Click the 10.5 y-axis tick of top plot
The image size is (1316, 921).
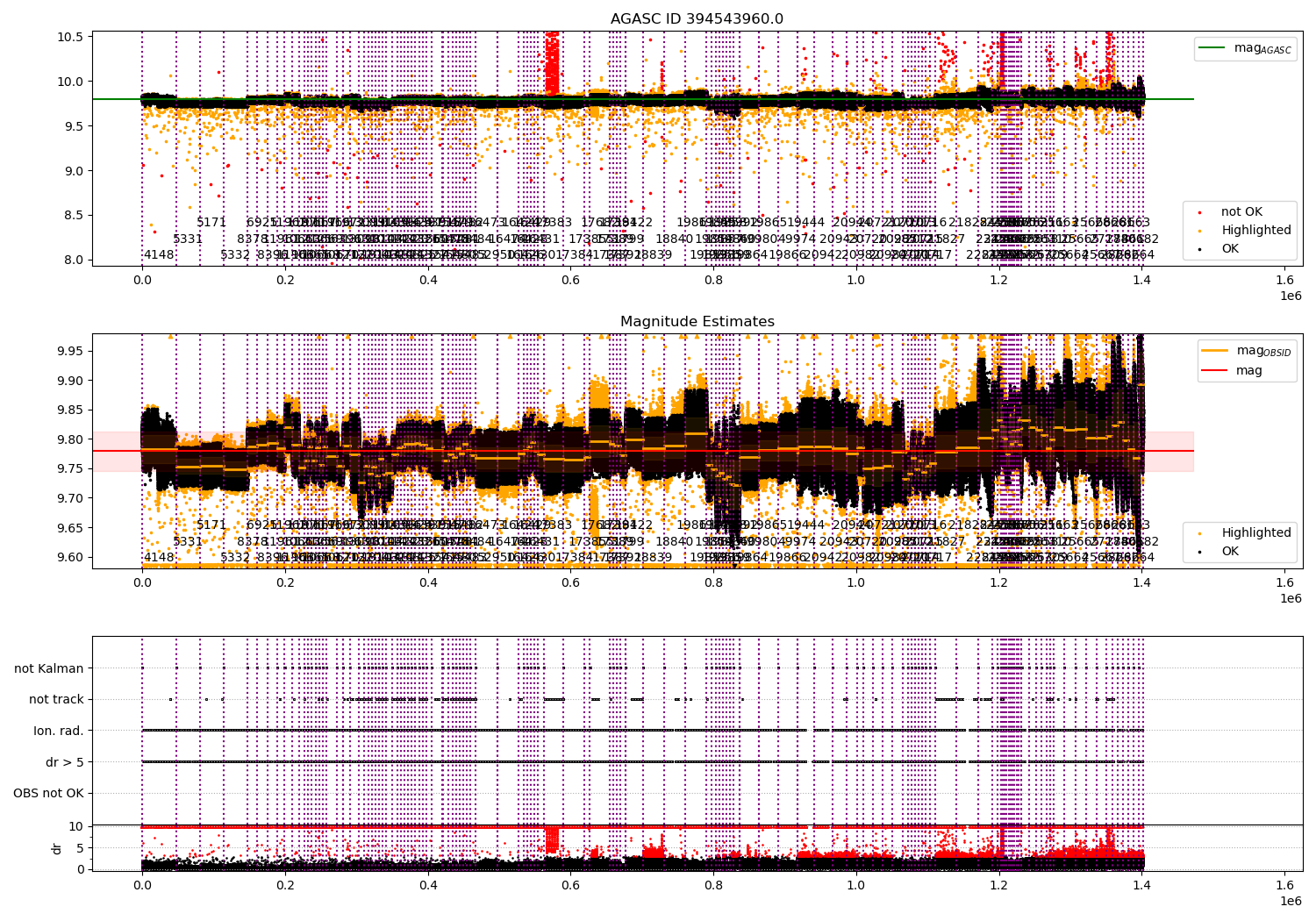(x=70, y=37)
